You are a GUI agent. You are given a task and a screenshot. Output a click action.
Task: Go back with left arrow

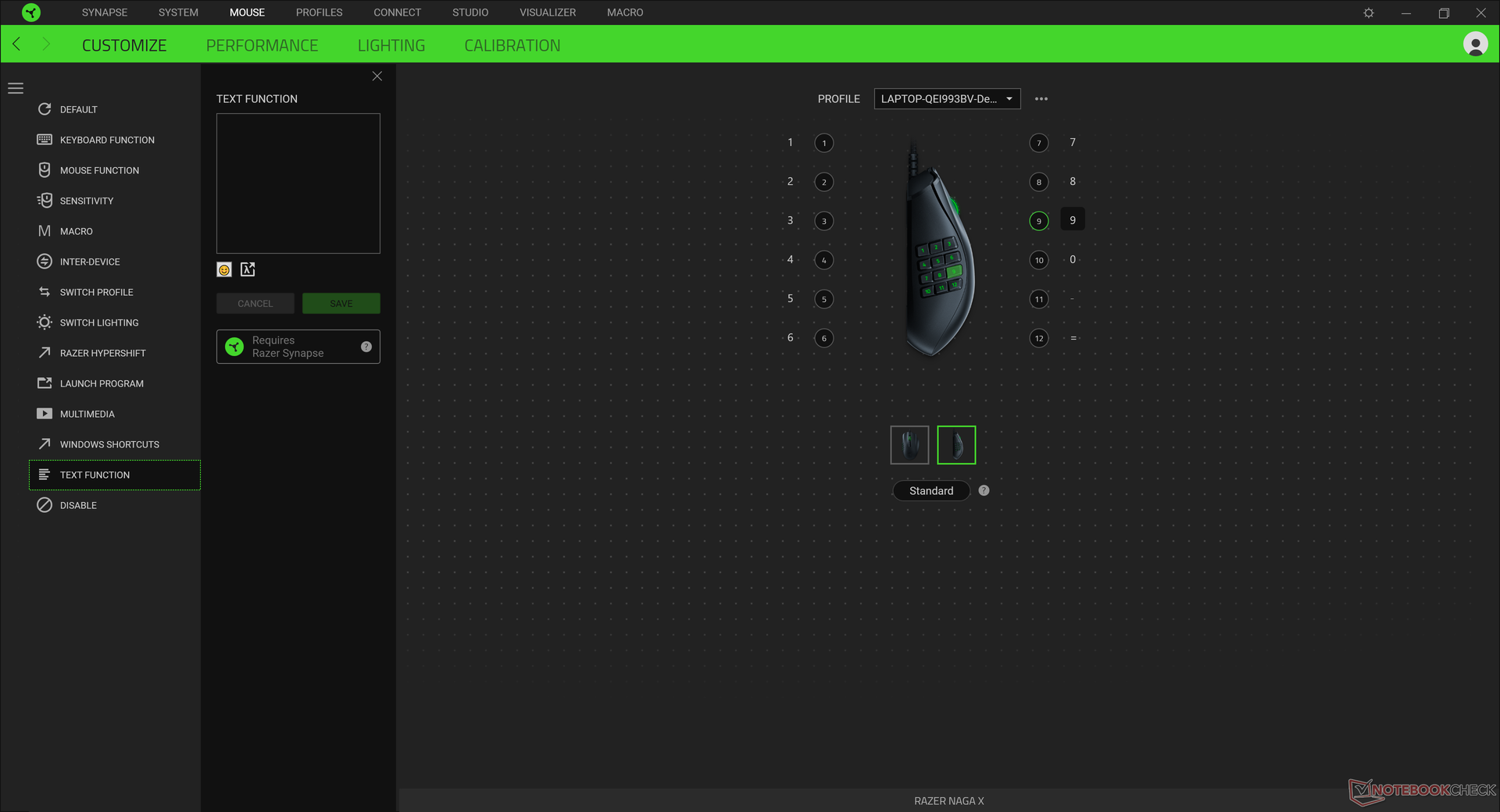coord(16,44)
